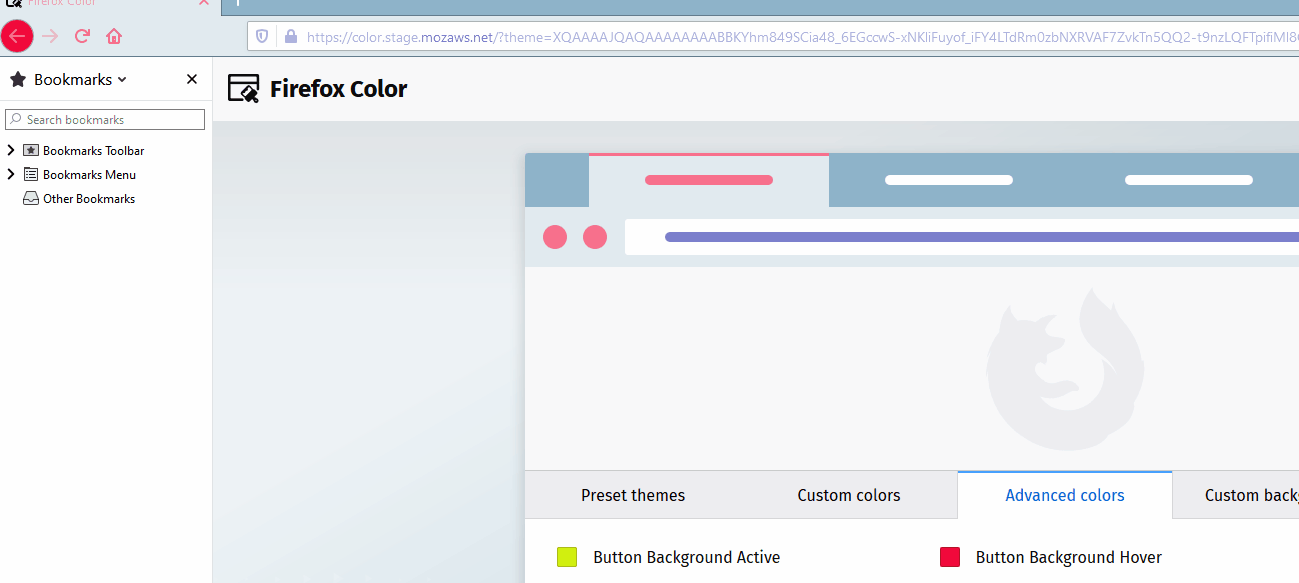Screen dimensions: 1299x583
Task: Click the Button Background Active label
Action: 686,557
